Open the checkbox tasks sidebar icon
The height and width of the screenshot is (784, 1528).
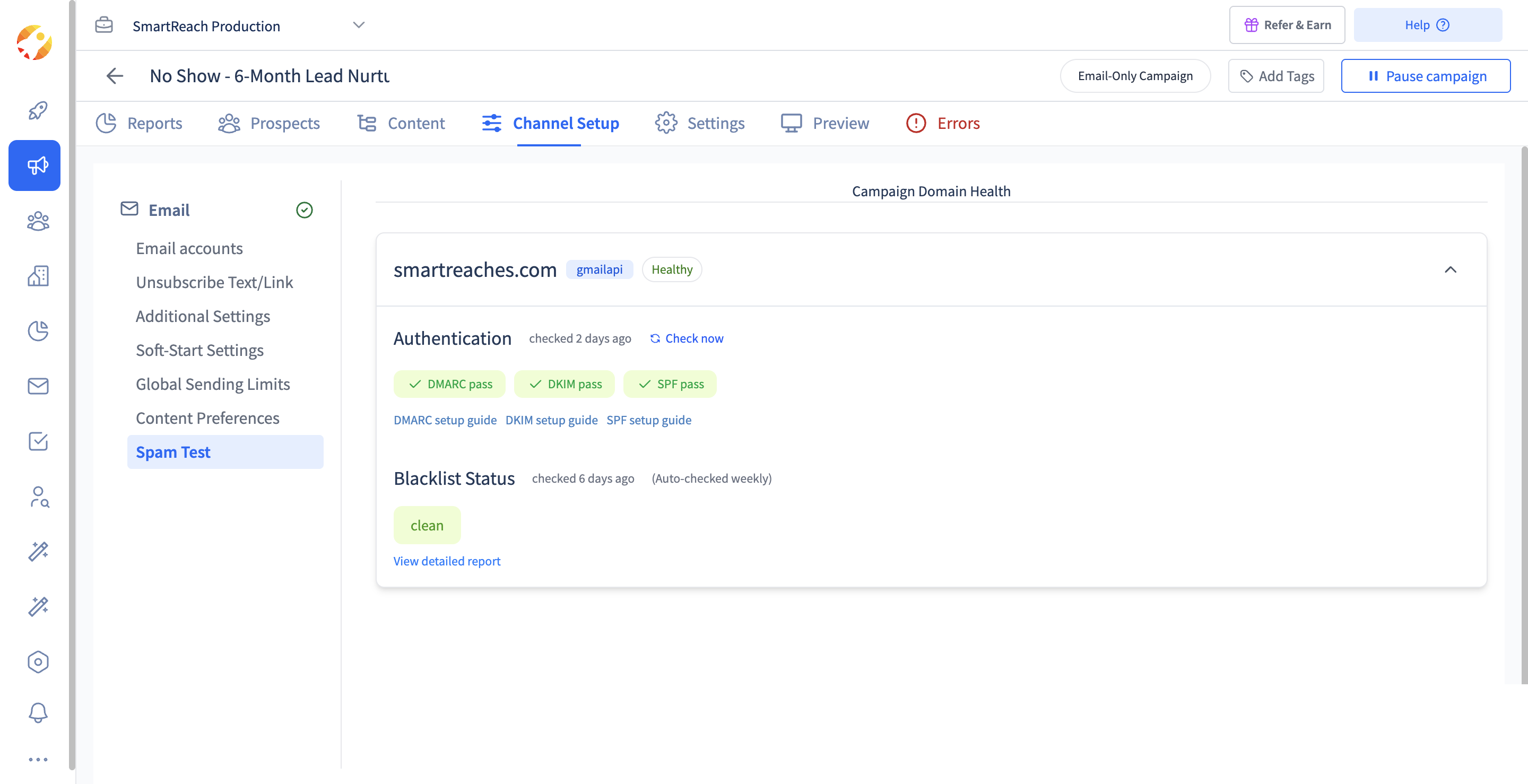pos(38,441)
